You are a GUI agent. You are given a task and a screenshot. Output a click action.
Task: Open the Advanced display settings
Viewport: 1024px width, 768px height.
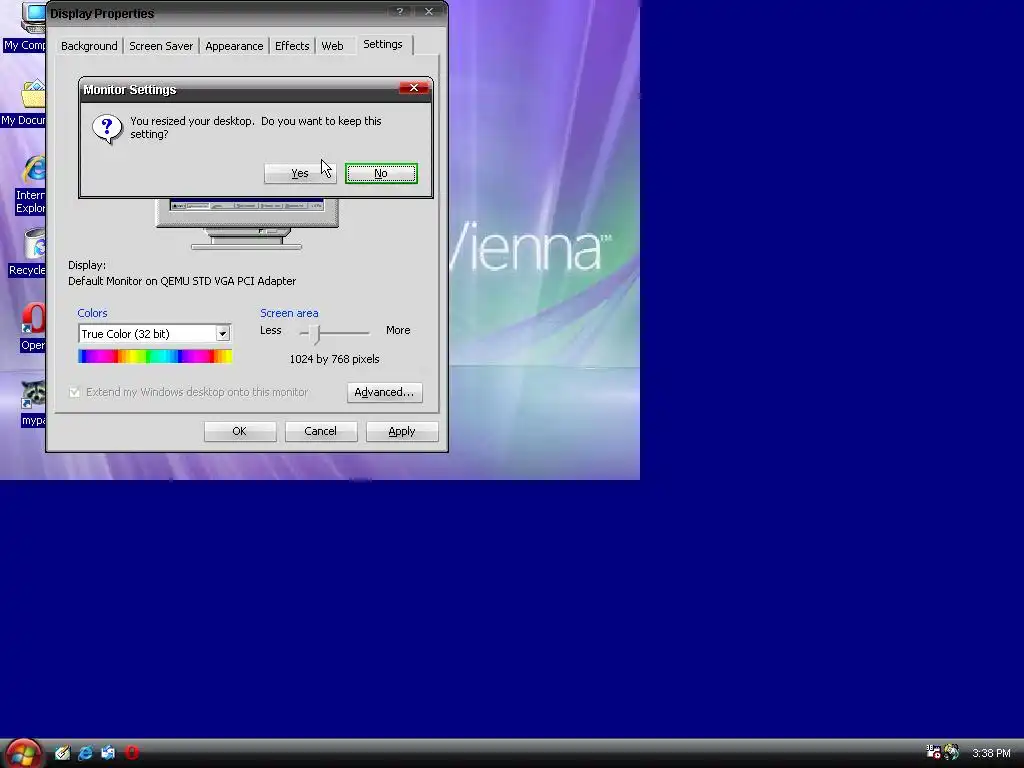pyautogui.click(x=385, y=392)
